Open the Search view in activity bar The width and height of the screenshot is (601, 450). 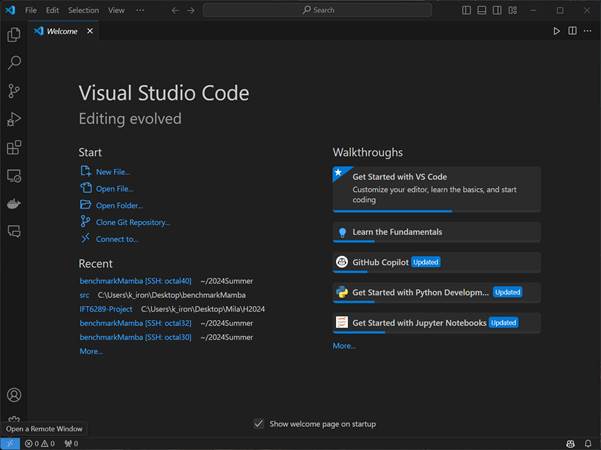point(14,62)
